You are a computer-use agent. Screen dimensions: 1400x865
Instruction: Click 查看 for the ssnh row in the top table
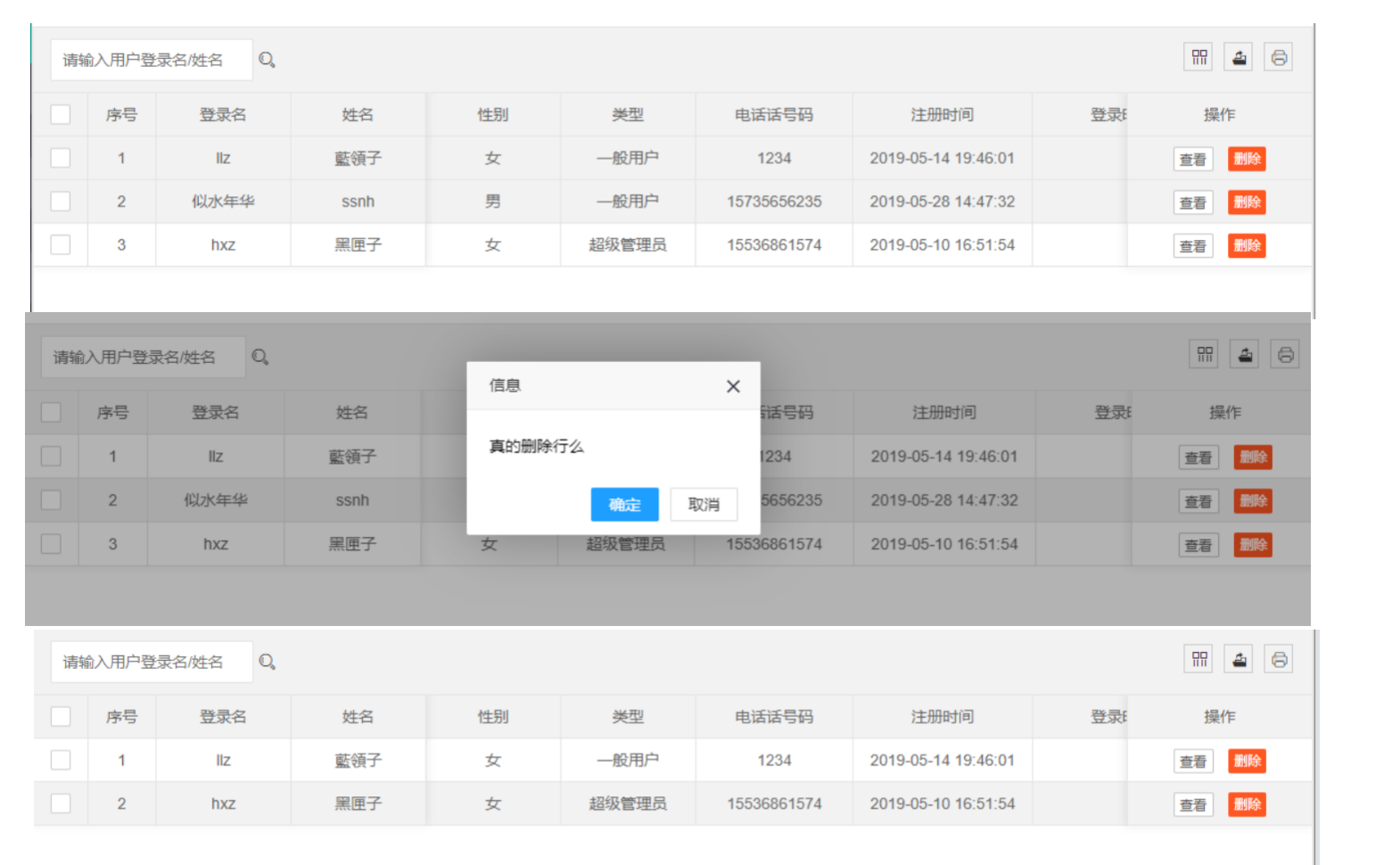tap(1193, 202)
